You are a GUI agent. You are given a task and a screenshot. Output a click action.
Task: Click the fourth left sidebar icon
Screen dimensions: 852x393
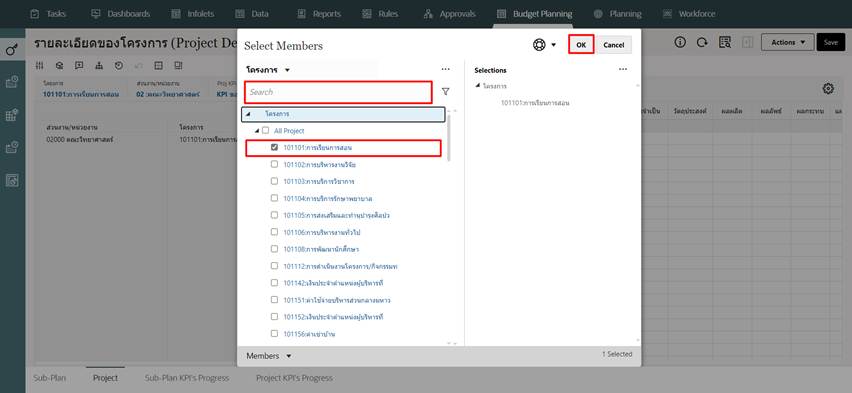click(x=12, y=147)
